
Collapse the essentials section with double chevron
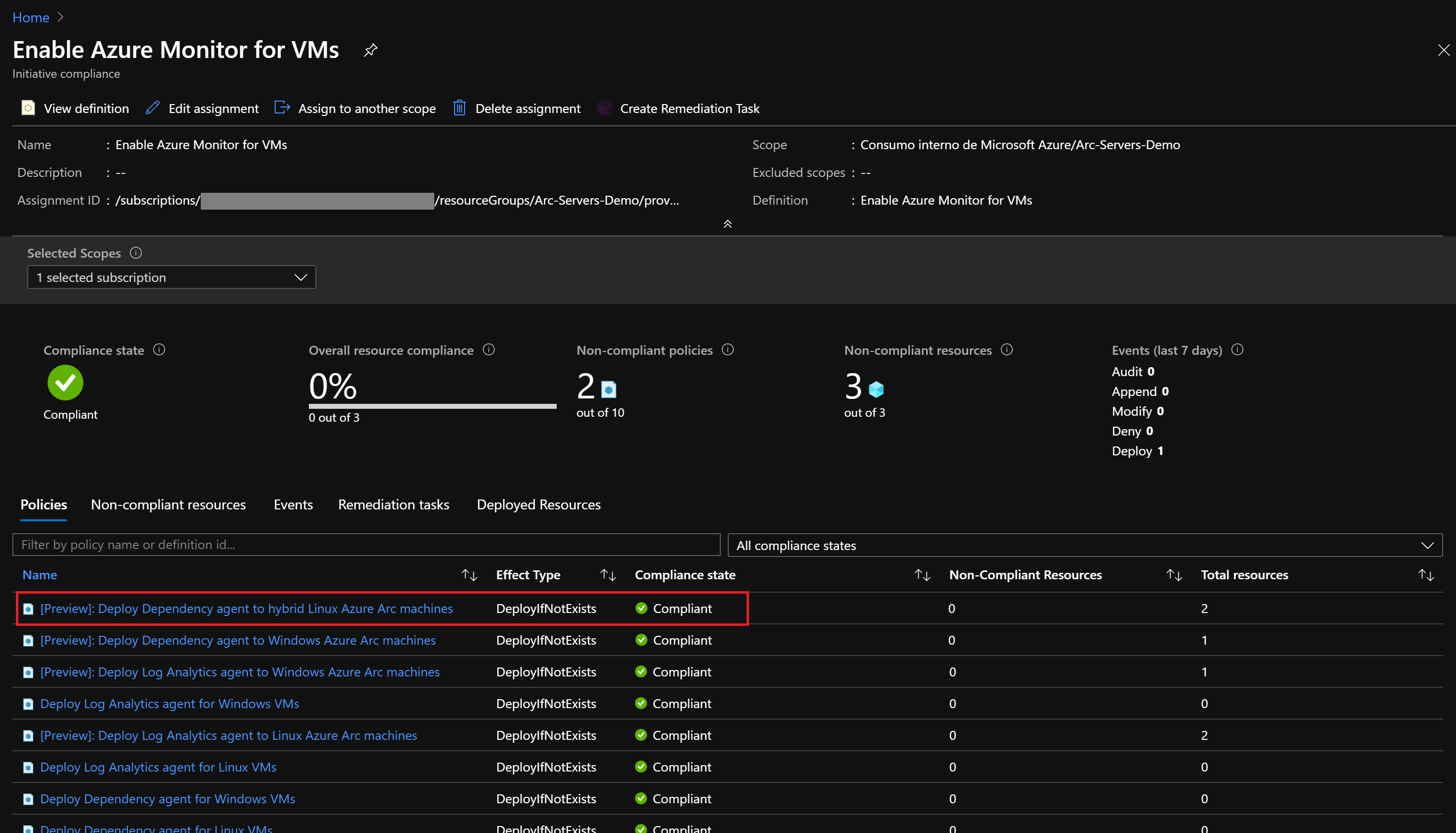click(727, 224)
